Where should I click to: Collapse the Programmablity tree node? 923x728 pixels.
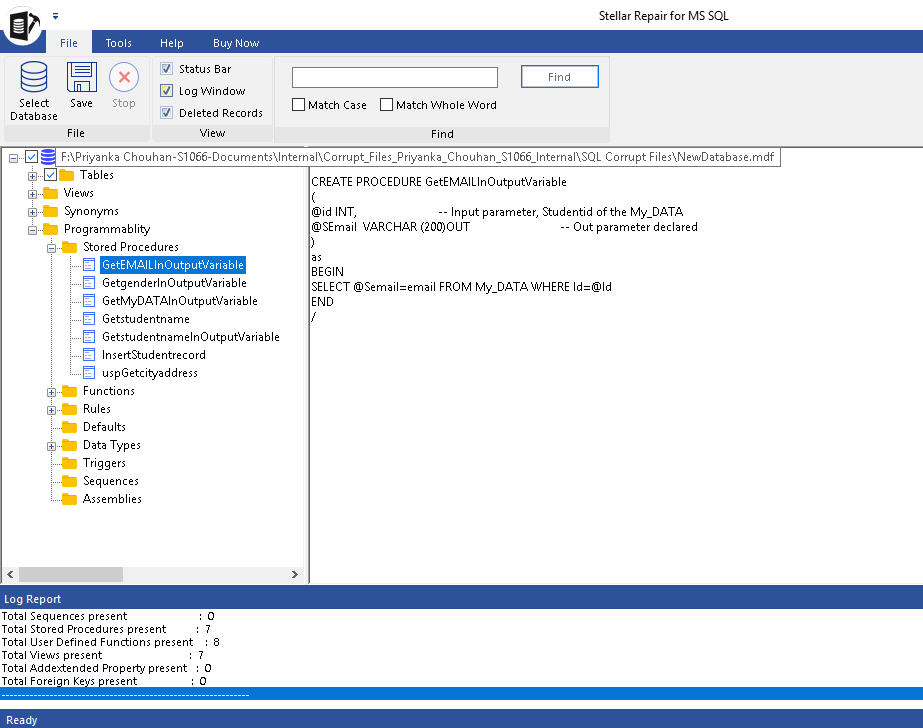tap(32, 230)
